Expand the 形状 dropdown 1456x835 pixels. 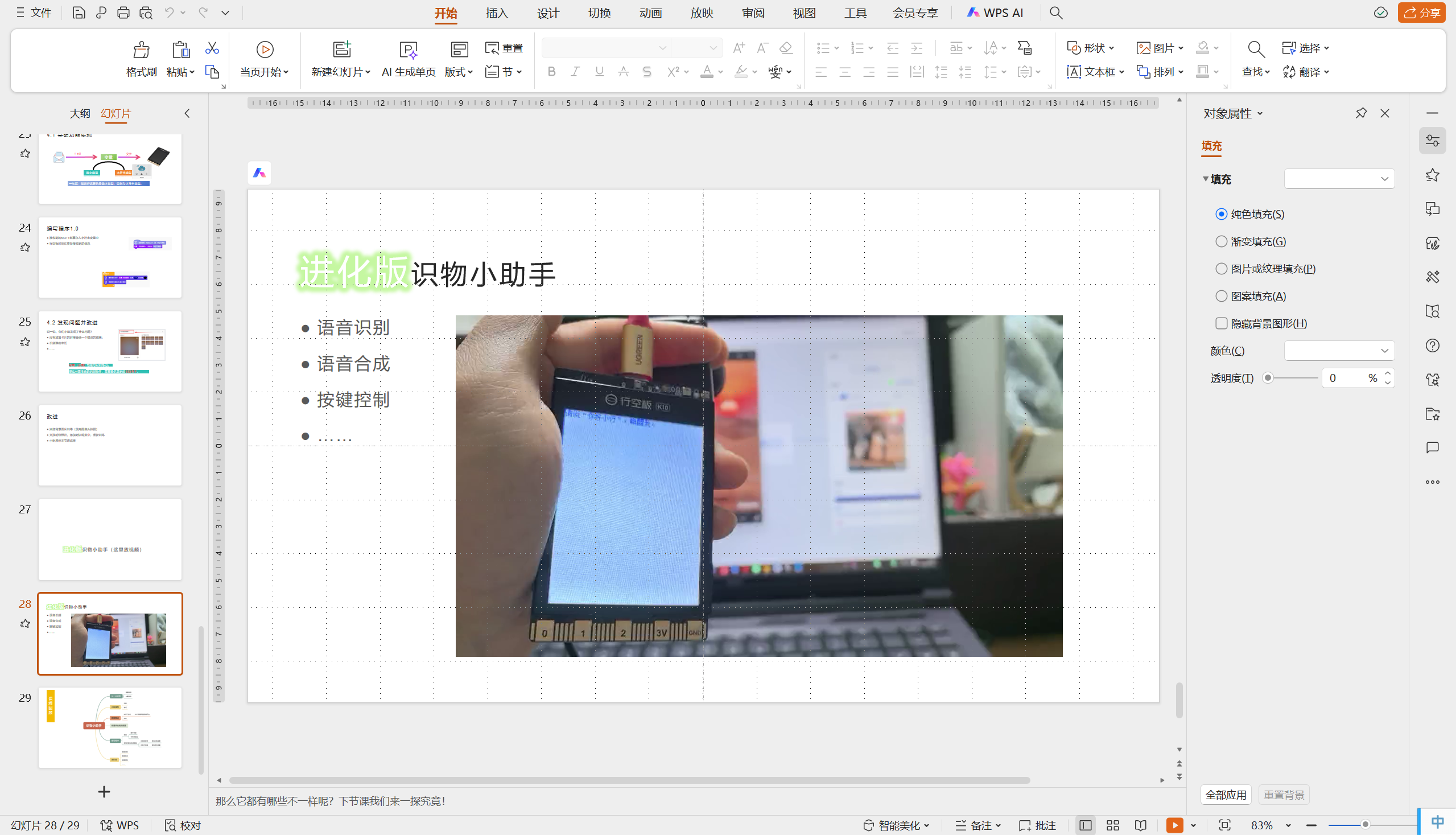click(x=1112, y=48)
